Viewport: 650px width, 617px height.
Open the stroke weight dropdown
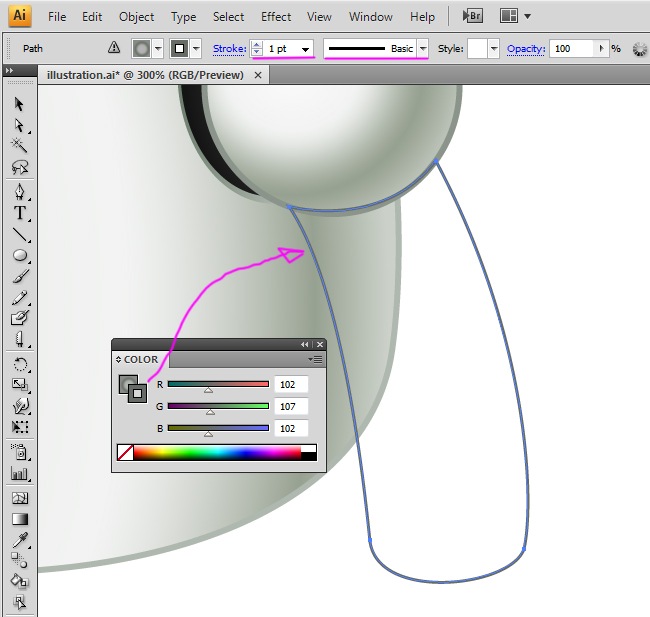click(306, 49)
